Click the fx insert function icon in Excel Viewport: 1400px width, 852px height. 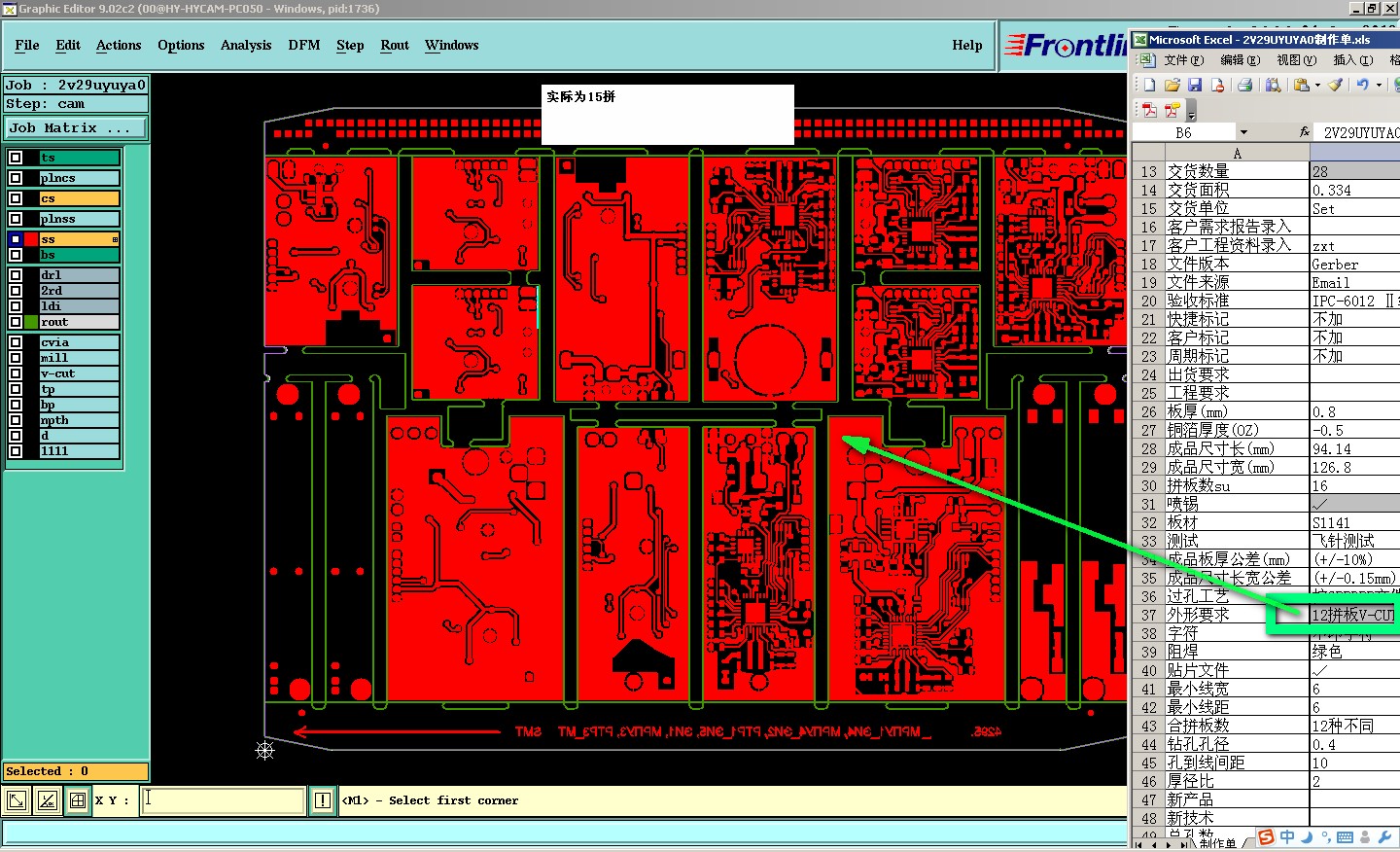[1304, 132]
